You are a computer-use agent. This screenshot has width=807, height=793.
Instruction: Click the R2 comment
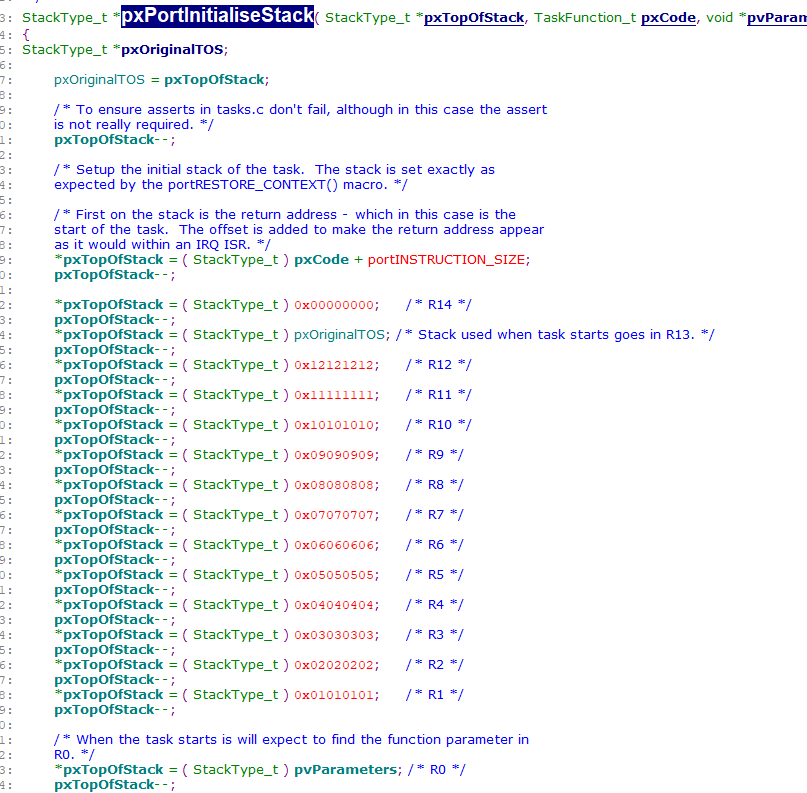click(x=434, y=665)
